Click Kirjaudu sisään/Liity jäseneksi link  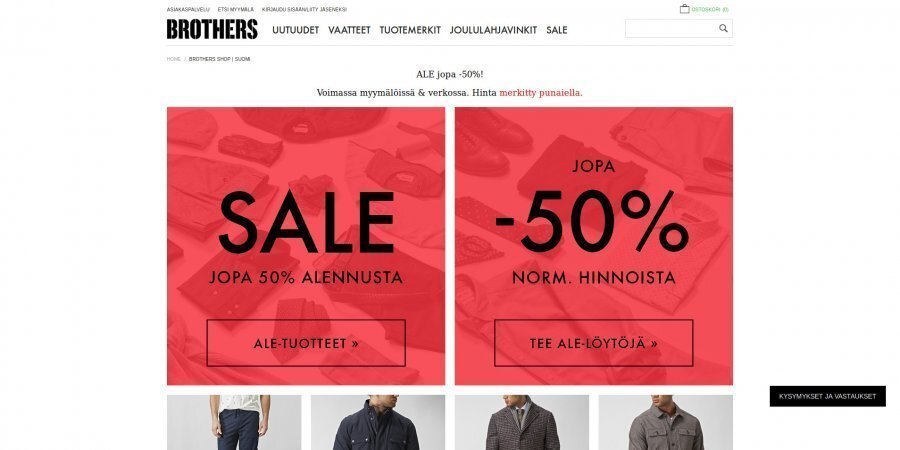point(304,10)
